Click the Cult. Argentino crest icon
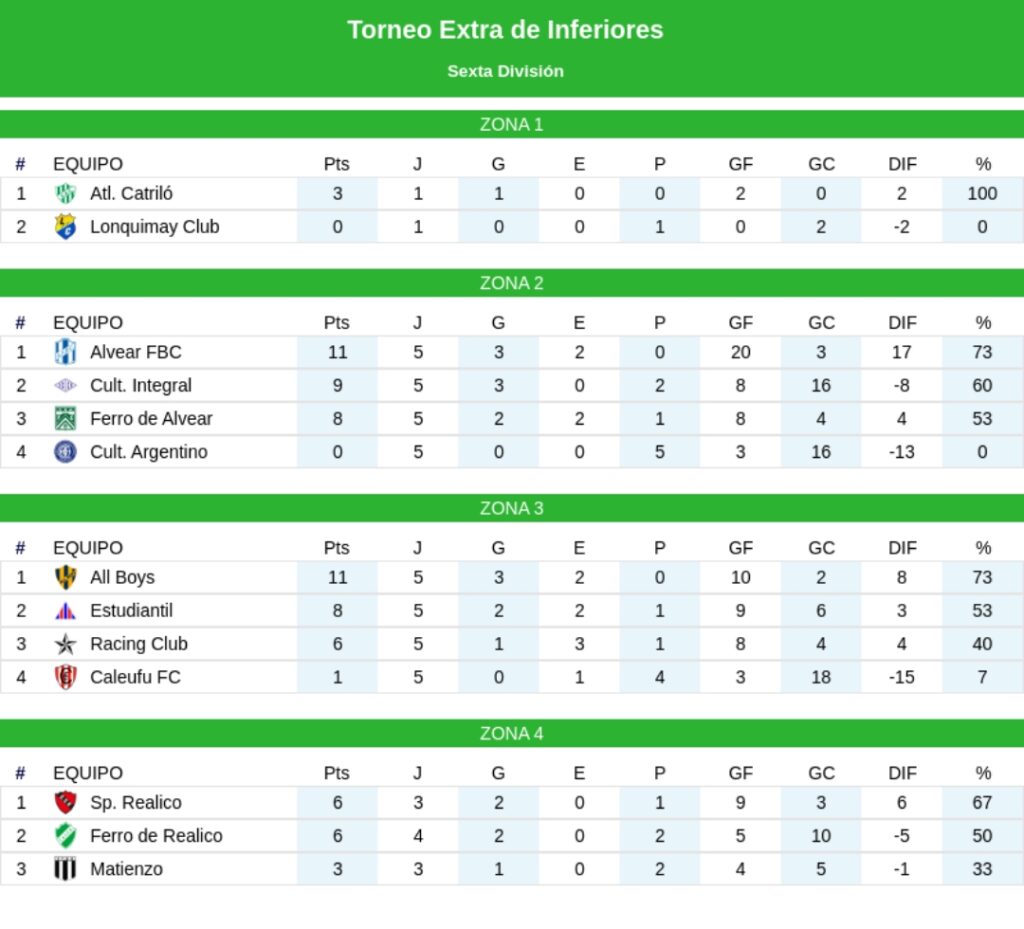Image resolution: width=1024 pixels, height=929 pixels. click(65, 452)
